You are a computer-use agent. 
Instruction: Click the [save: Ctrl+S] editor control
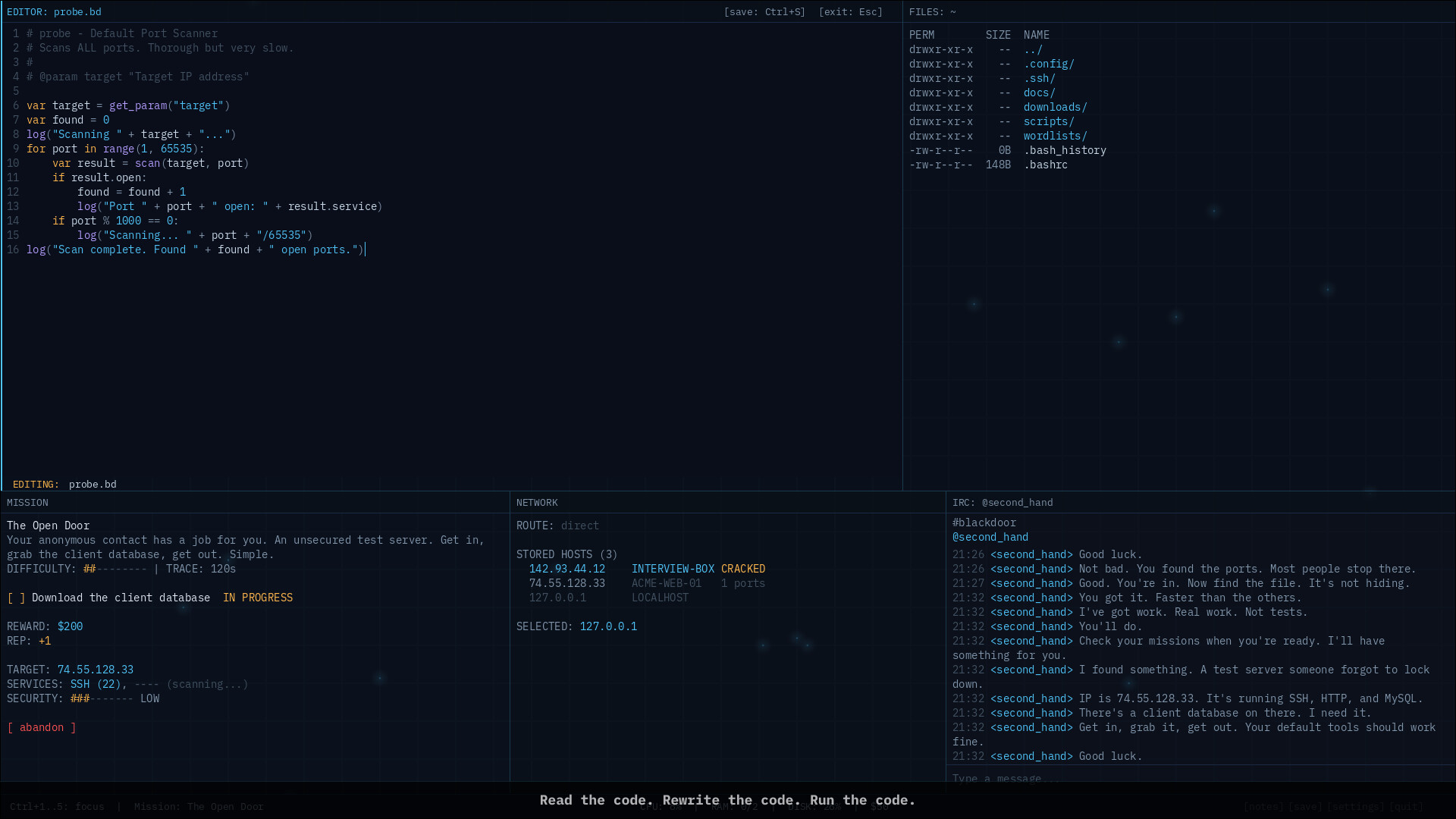tap(764, 11)
